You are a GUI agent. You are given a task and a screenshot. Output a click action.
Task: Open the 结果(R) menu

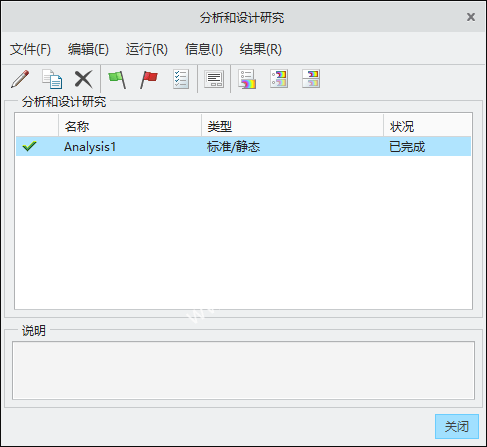[261, 49]
